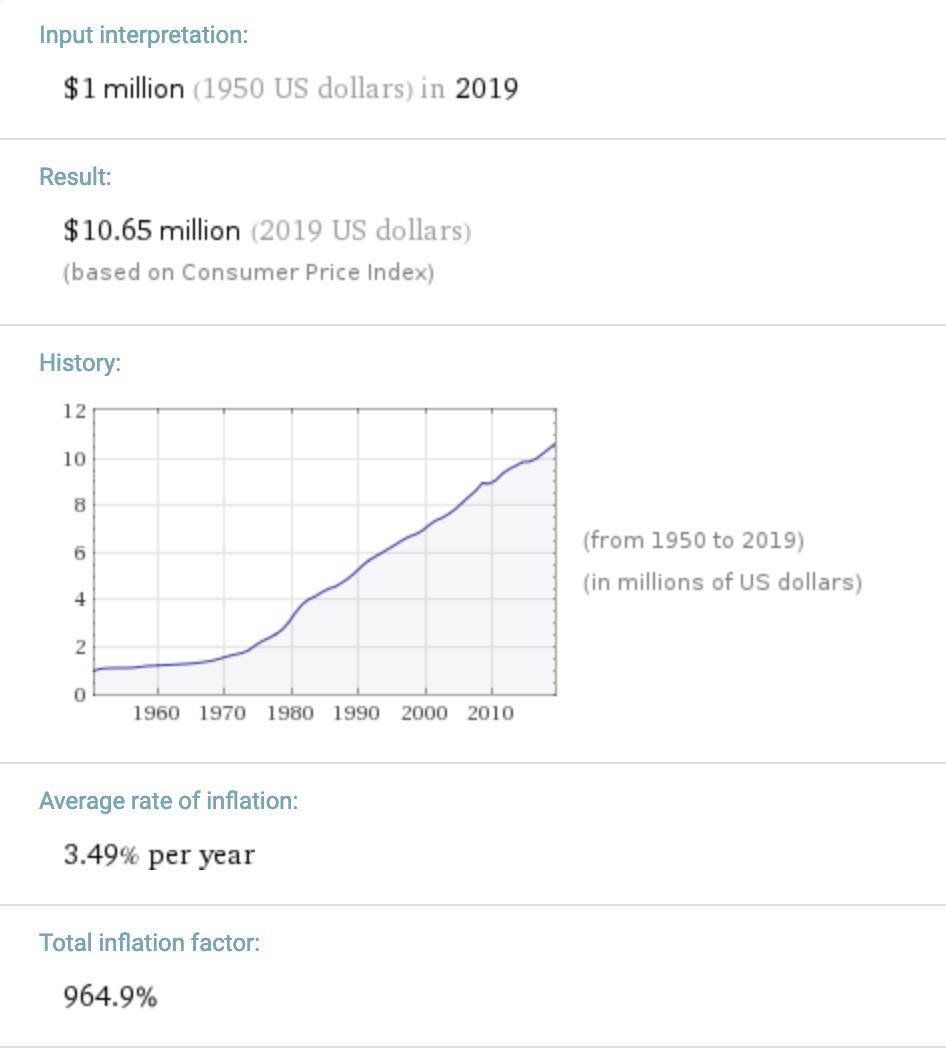The height and width of the screenshot is (1048, 946).
Task: Click the "(2019 US dollars)" result unit
Action: tap(361, 231)
